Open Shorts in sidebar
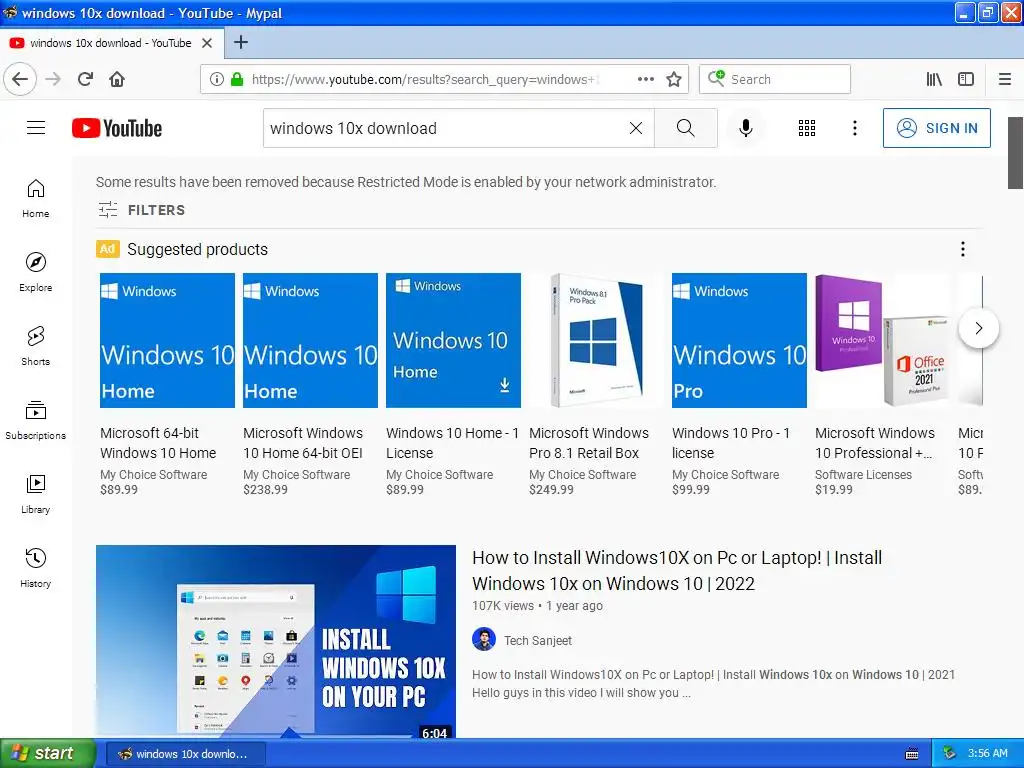Viewport: 1024px width, 768px height. [x=36, y=346]
